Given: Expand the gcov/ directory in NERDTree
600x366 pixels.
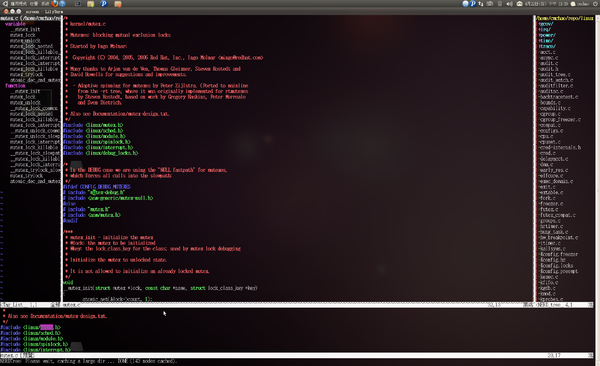Looking at the screenshot, I should click(546, 24).
